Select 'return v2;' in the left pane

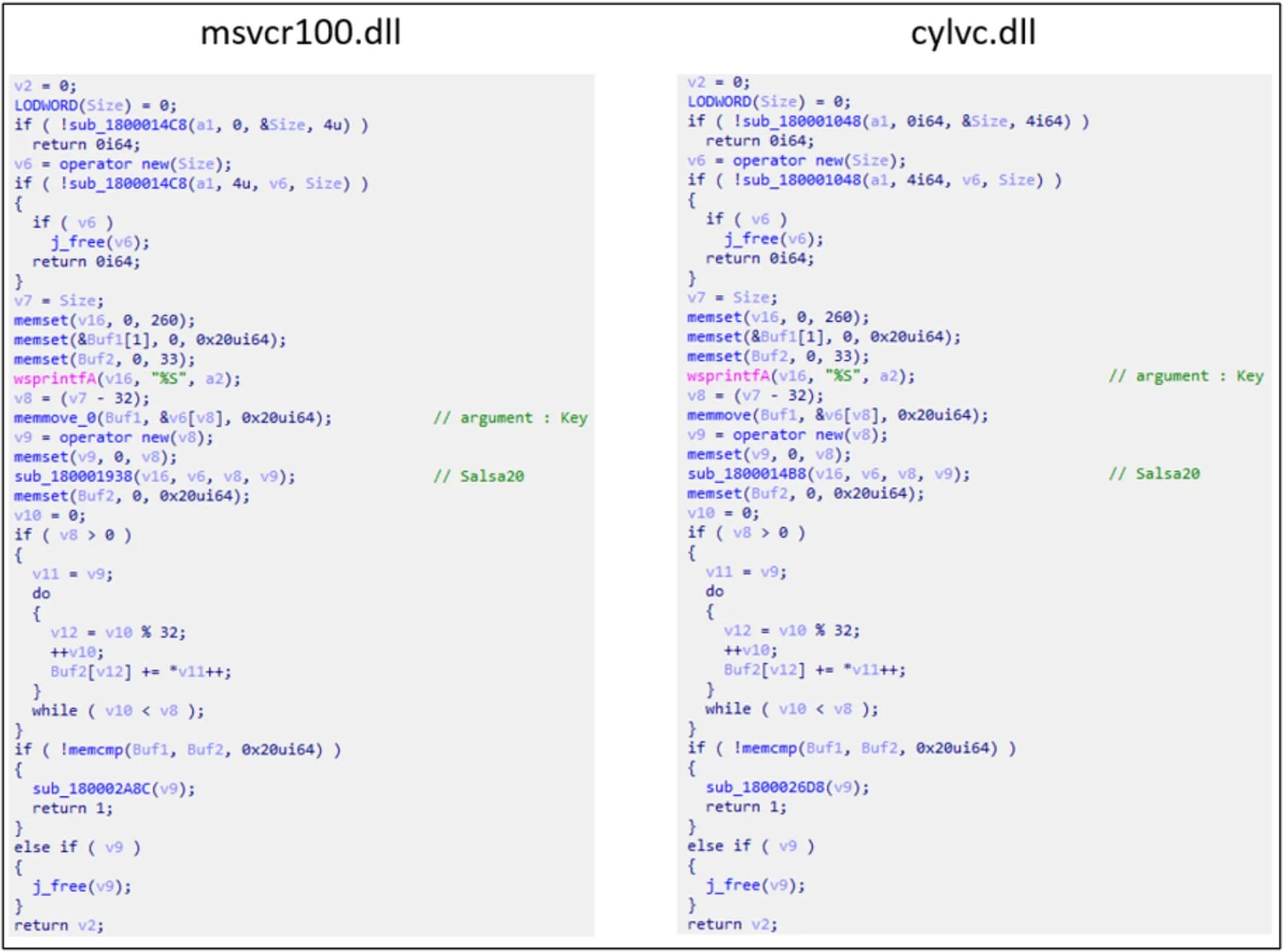point(59,926)
